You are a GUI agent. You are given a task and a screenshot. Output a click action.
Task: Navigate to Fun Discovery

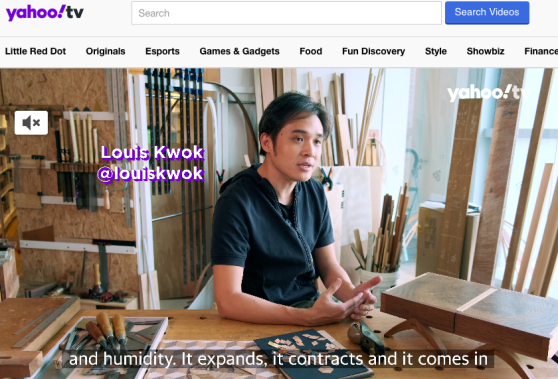(373, 51)
